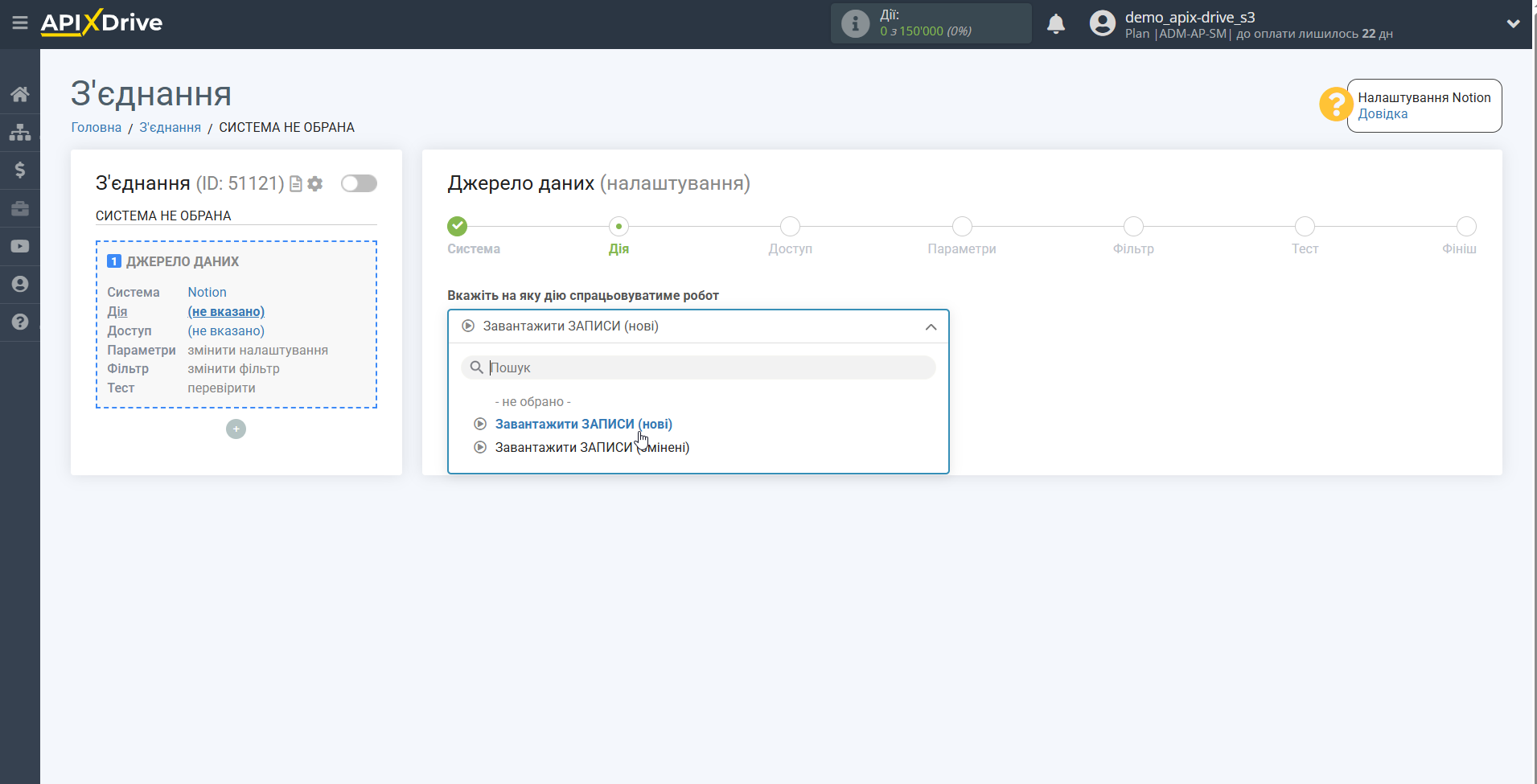Open the hamburger menu
The width and height of the screenshot is (1537, 784).
[x=20, y=23]
